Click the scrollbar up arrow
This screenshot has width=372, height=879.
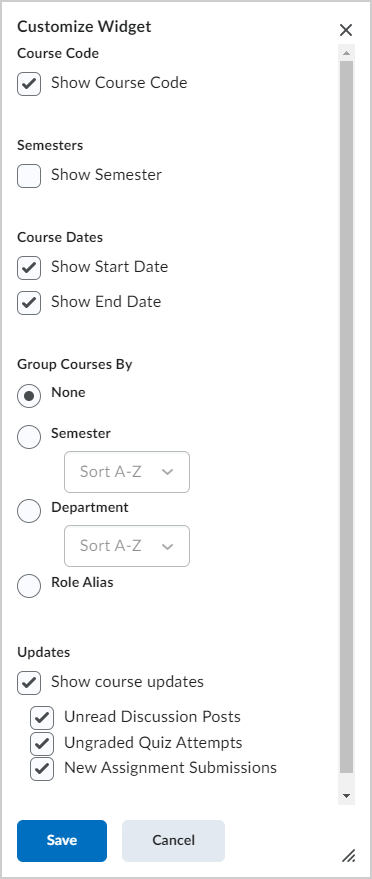tap(346, 53)
